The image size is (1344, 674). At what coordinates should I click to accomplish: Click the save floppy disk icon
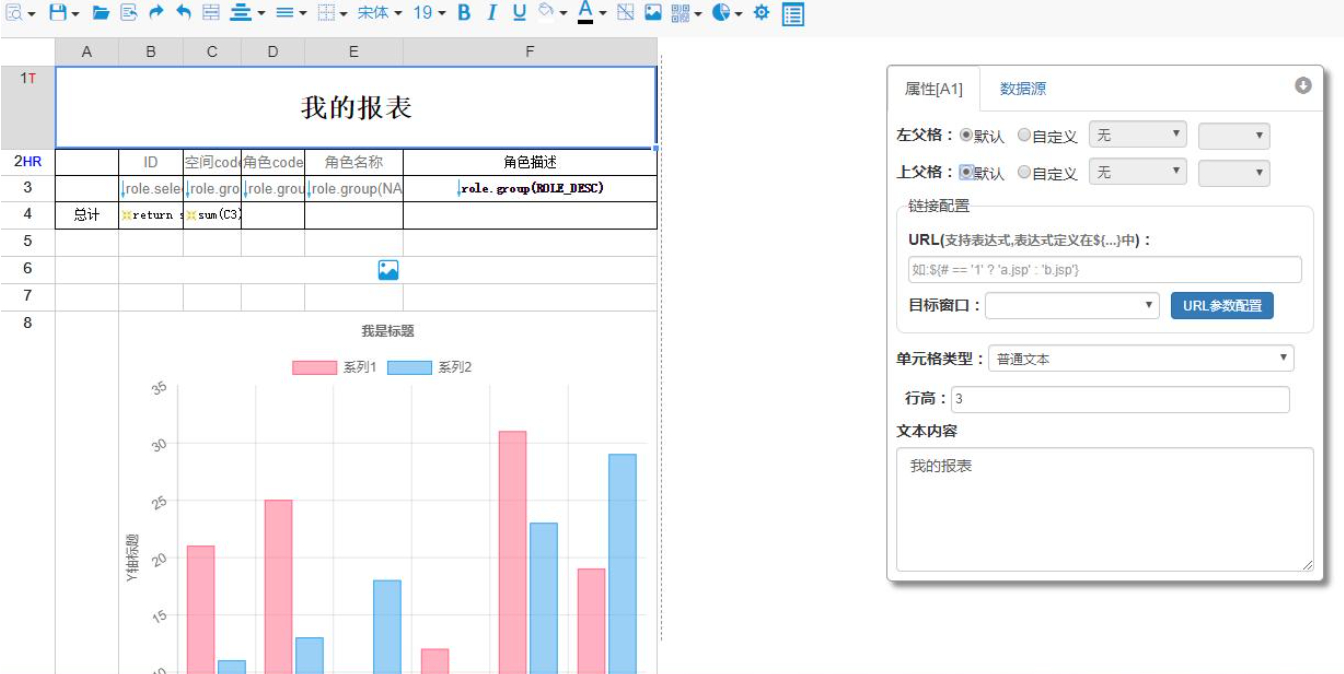(64, 13)
